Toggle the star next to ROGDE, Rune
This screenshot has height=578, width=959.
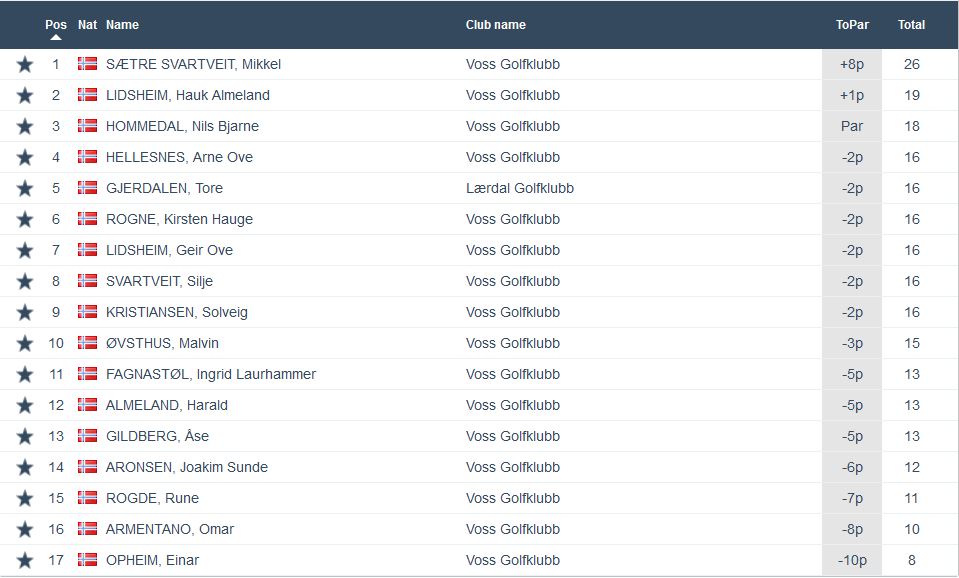point(24,497)
